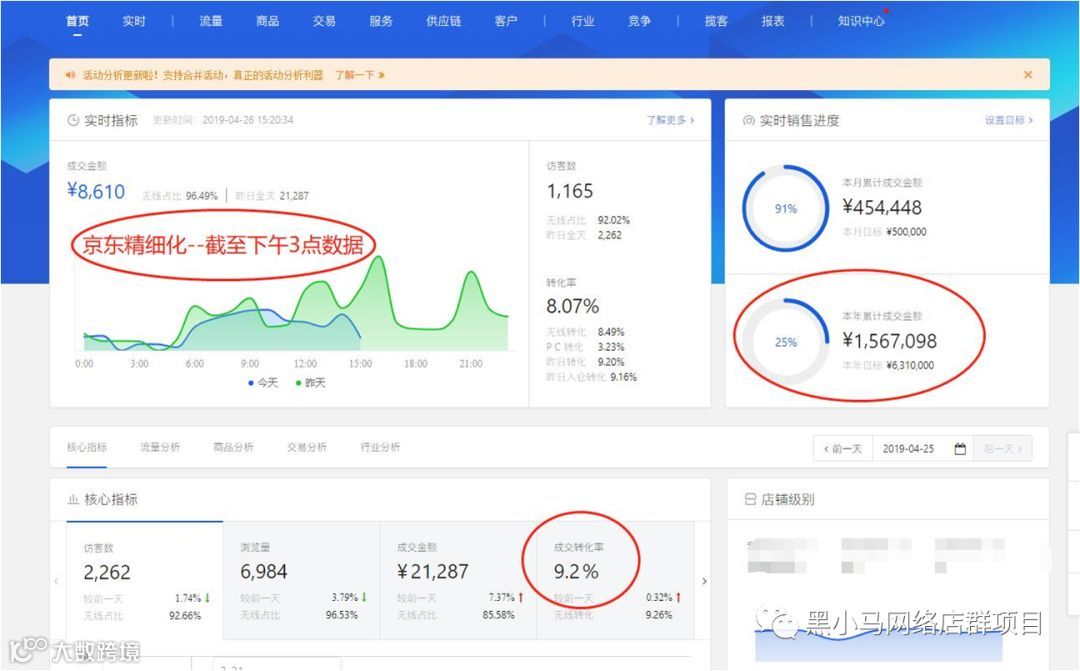Open the 首页 navigation tab
Viewport: 1080px width, 671px height.
click(x=77, y=21)
